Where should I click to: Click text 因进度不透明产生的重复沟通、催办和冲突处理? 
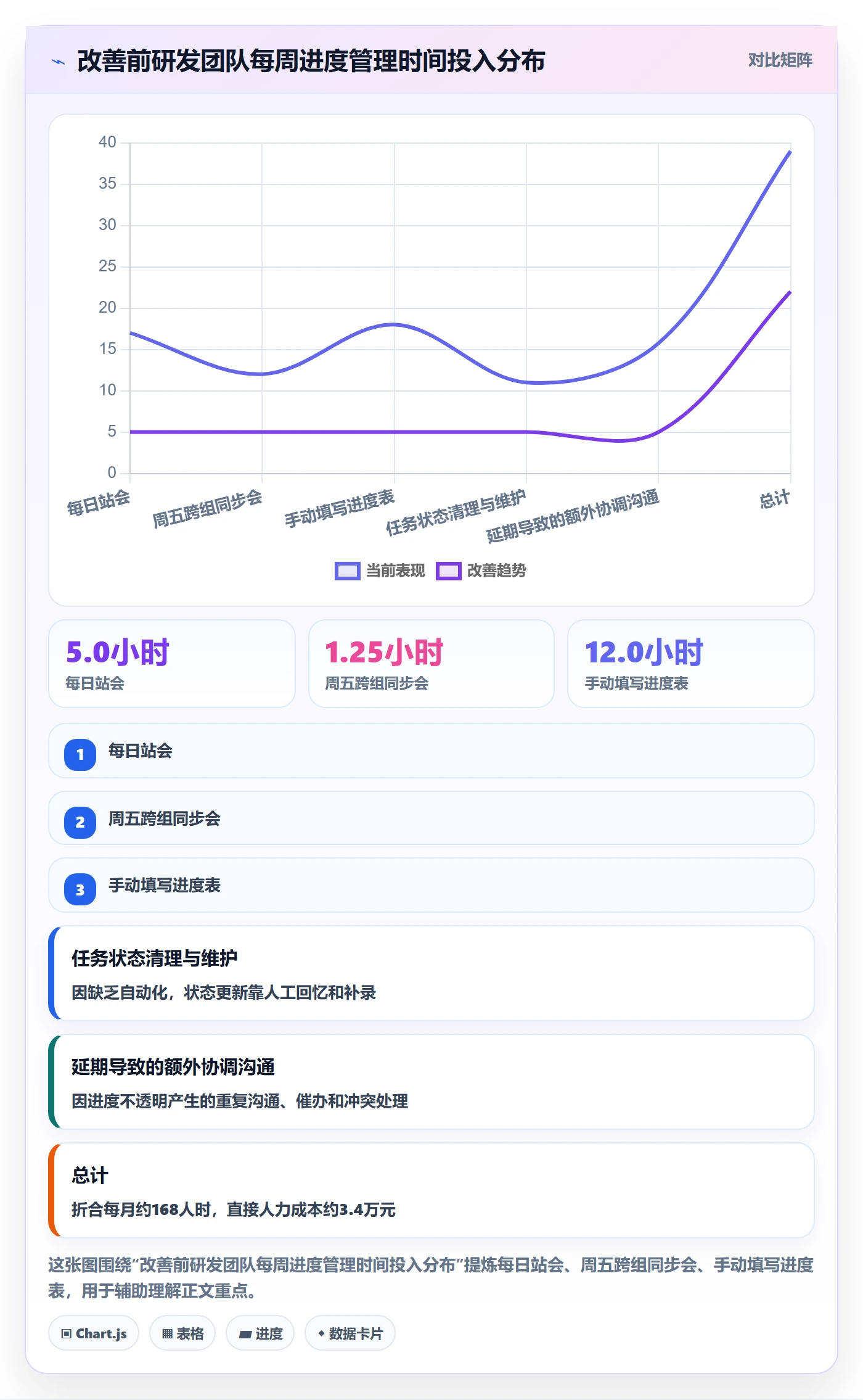pyautogui.click(x=239, y=1101)
